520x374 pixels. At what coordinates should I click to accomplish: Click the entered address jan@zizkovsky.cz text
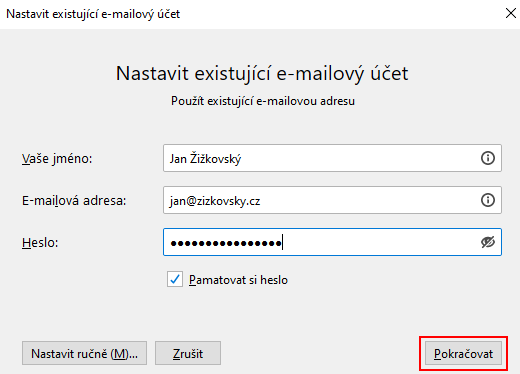pyautogui.click(x=215, y=201)
